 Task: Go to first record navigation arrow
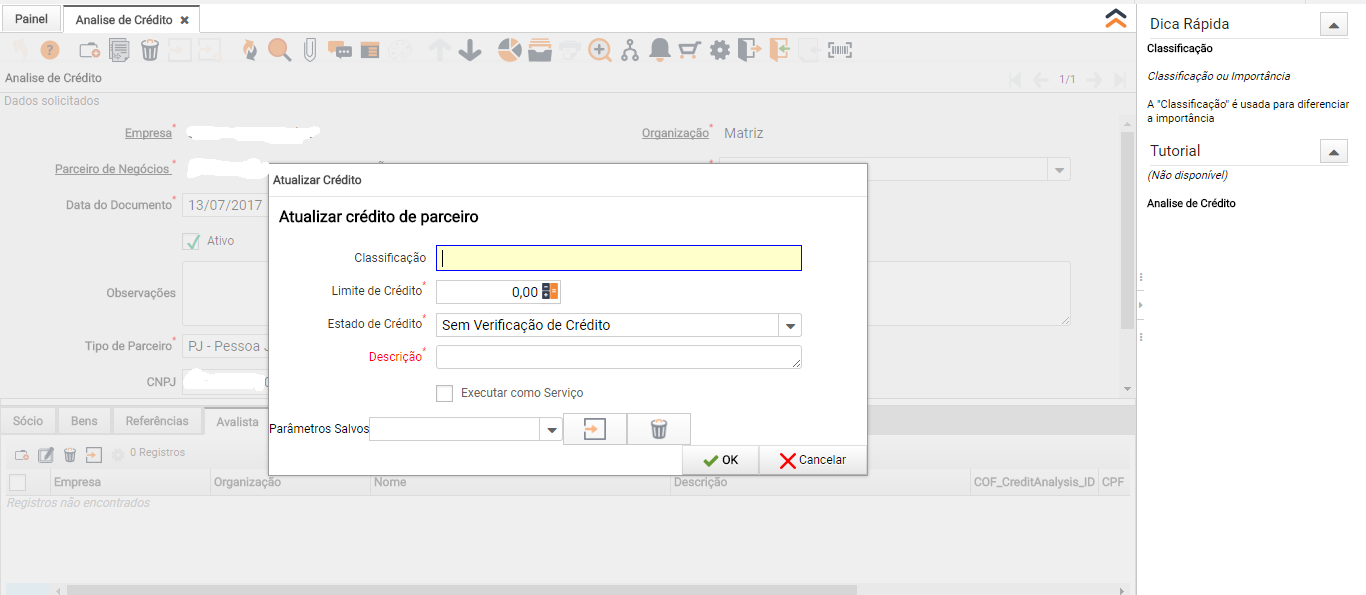(x=1015, y=79)
